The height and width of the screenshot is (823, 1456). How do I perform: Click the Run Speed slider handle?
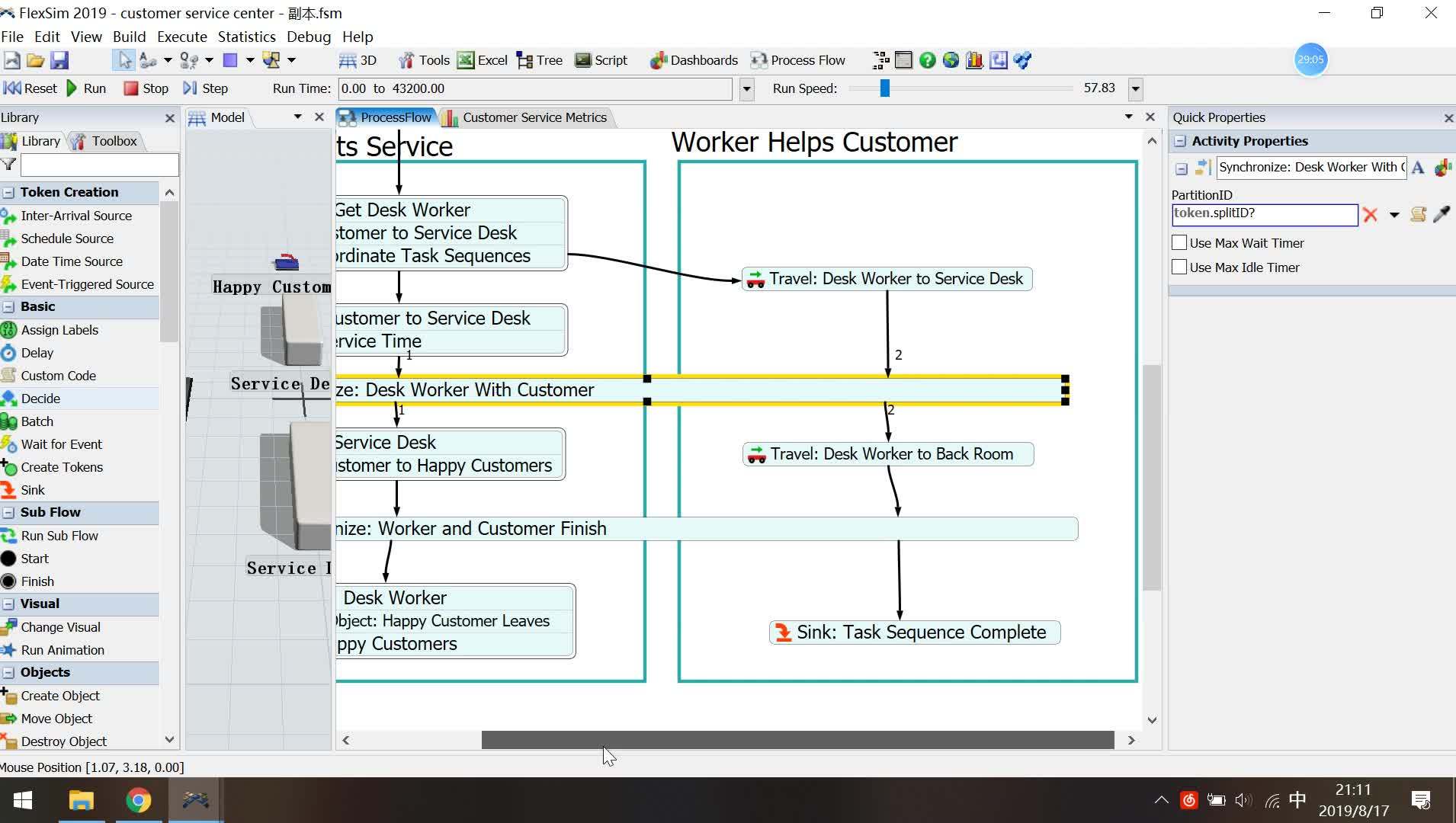pos(884,88)
